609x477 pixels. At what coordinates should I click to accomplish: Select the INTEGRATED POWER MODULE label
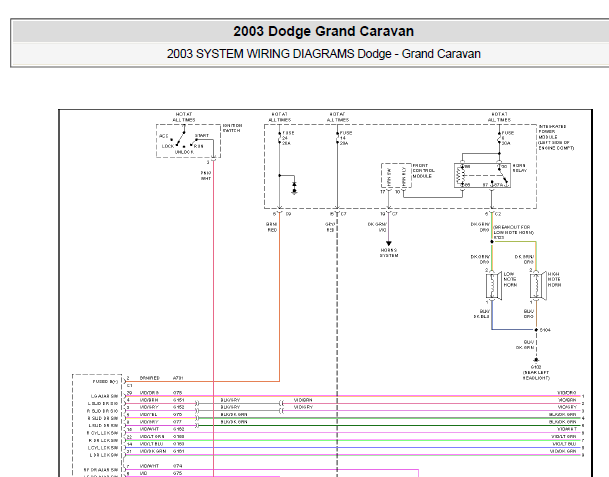556,137
